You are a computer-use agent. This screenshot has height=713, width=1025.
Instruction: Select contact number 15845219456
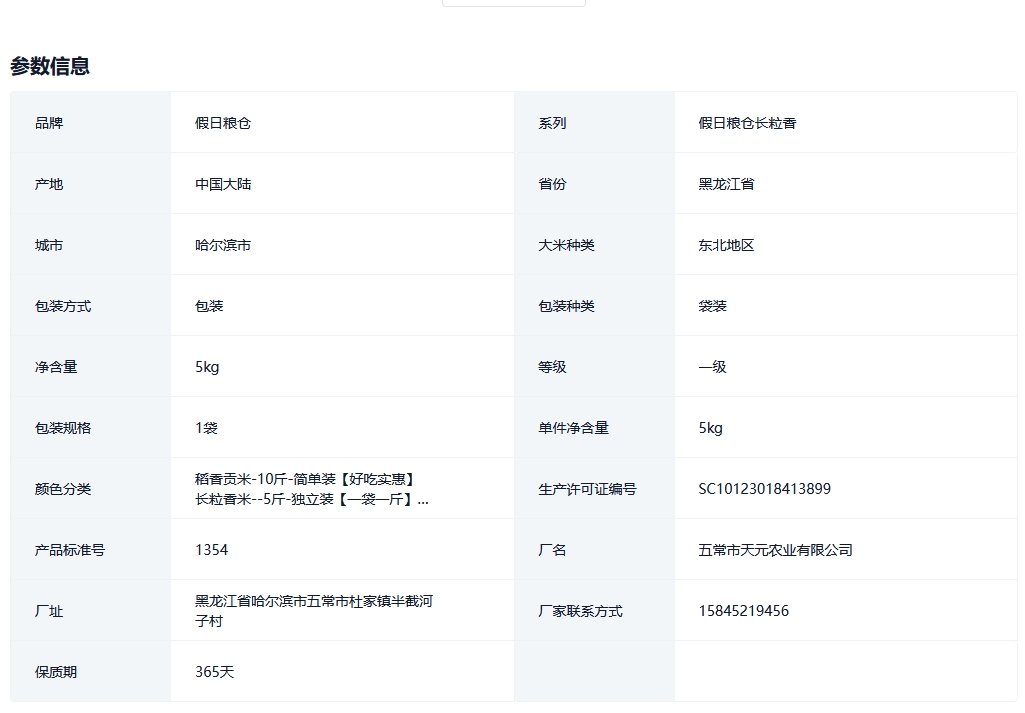[x=743, y=611]
